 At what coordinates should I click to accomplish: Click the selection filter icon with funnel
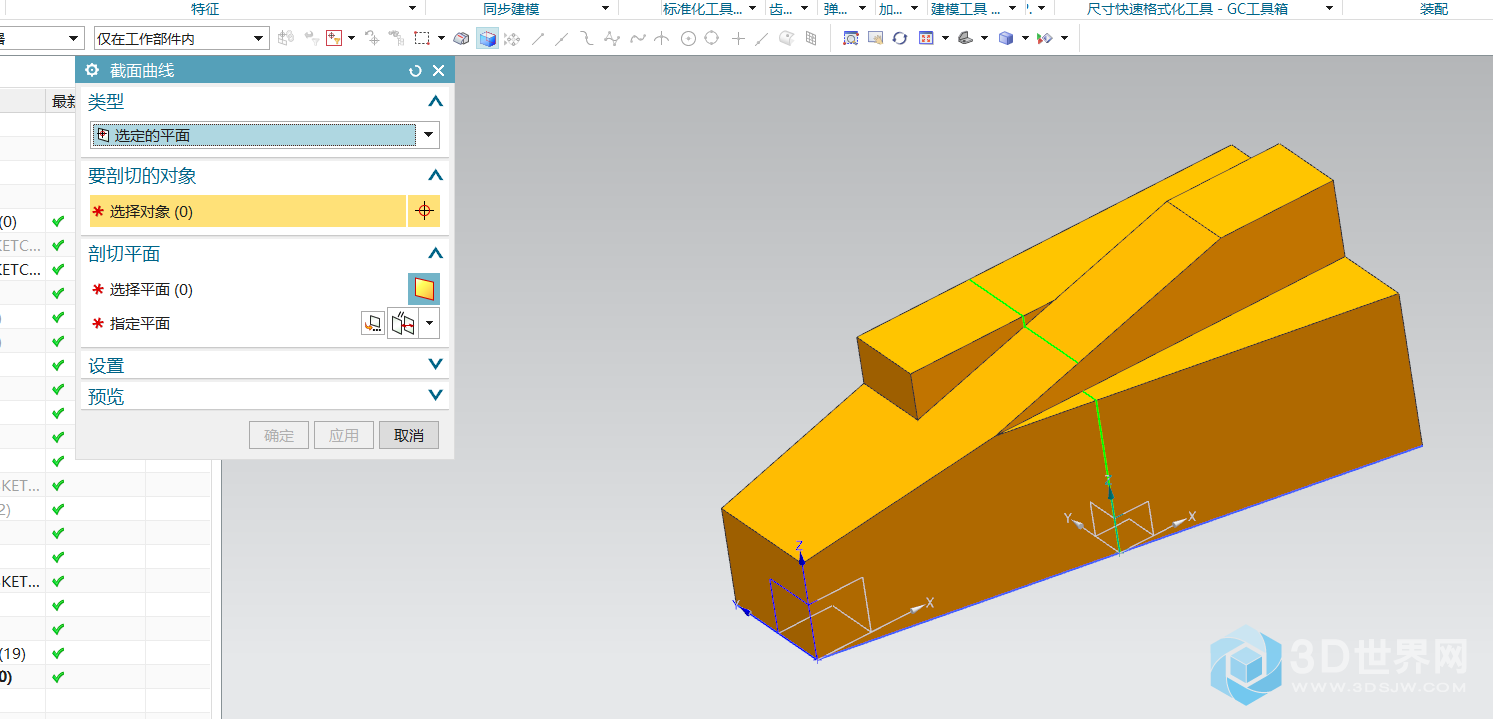click(x=334, y=39)
